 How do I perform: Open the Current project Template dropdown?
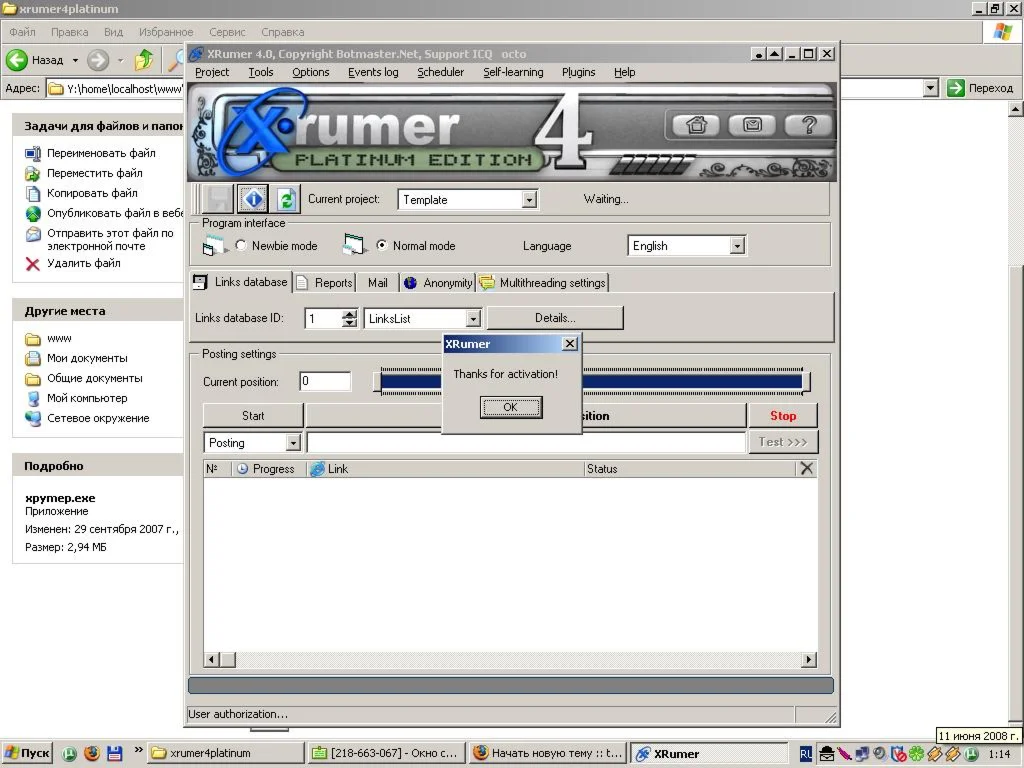(529, 200)
